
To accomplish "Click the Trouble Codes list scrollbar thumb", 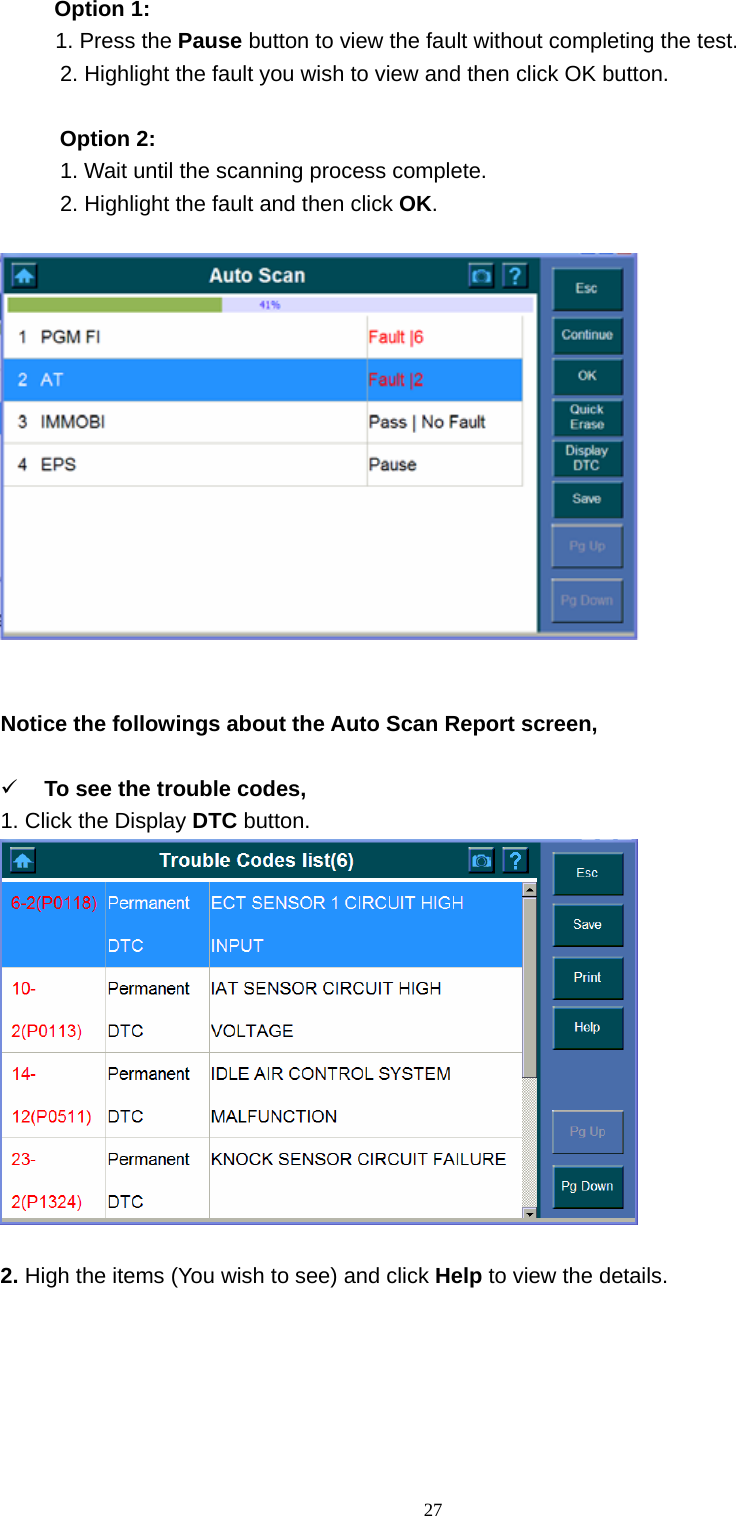I will coord(530,986).
